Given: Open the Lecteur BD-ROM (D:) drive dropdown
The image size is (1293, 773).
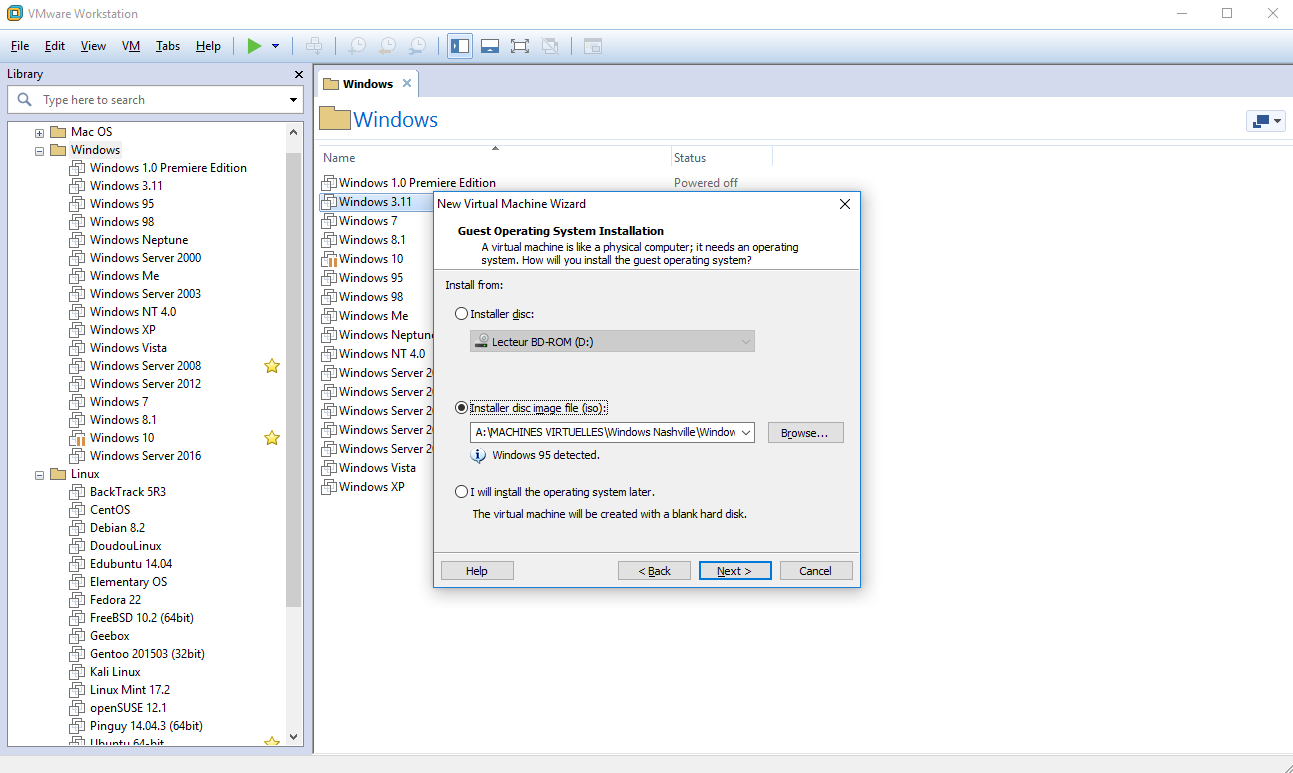Looking at the screenshot, I should pos(612,342).
